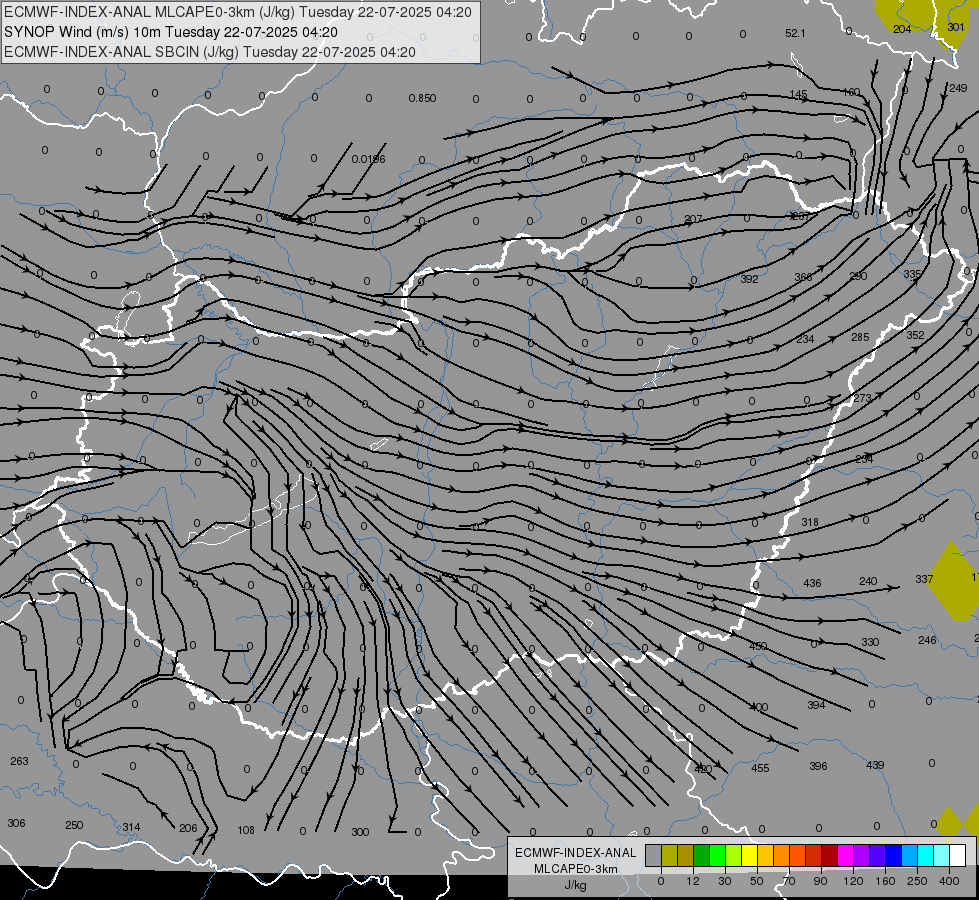Select the magenta legend swatch
The image size is (979, 900).
(846, 855)
